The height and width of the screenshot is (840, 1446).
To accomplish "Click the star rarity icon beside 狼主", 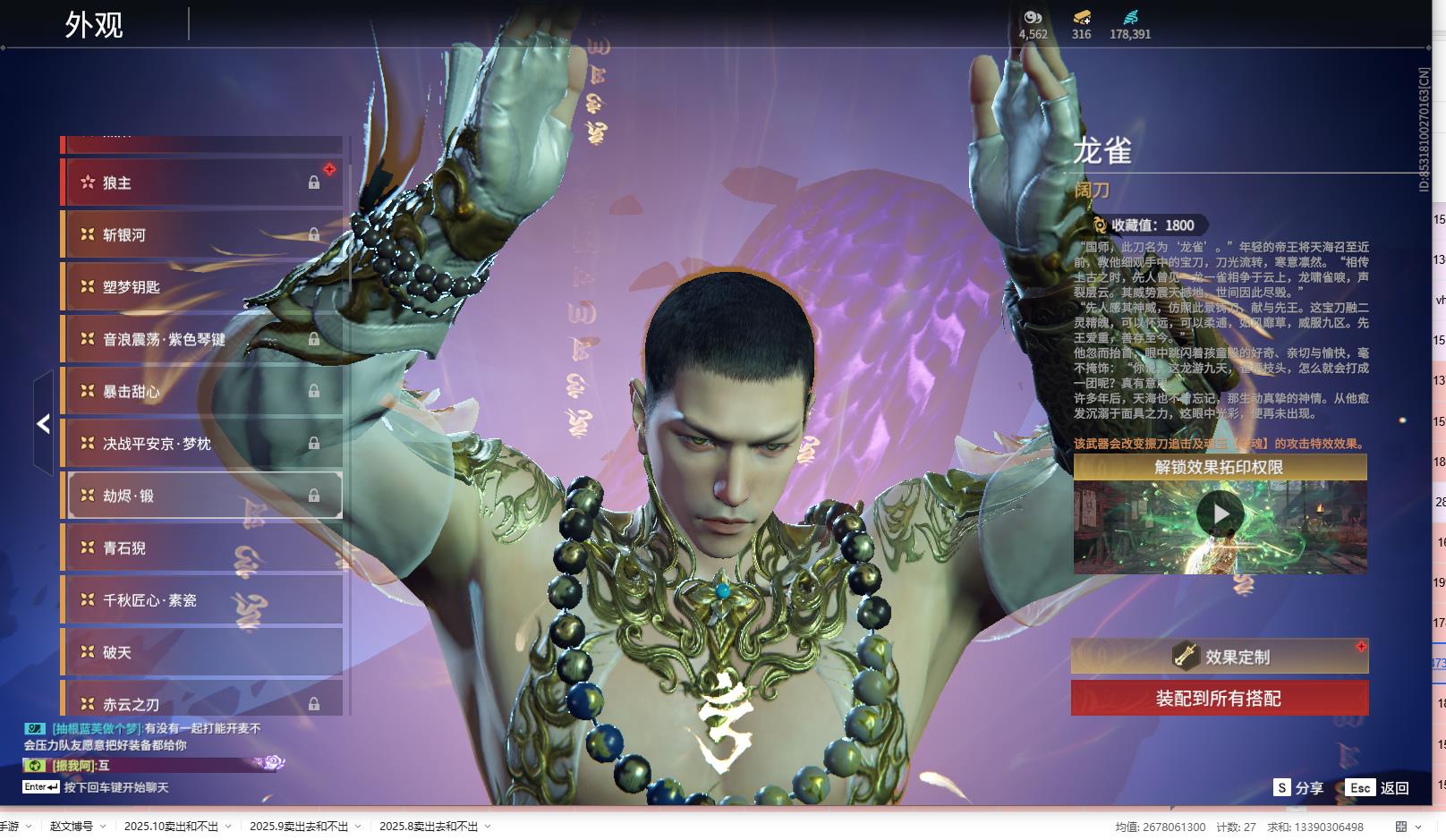I will [x=88, y=182].
